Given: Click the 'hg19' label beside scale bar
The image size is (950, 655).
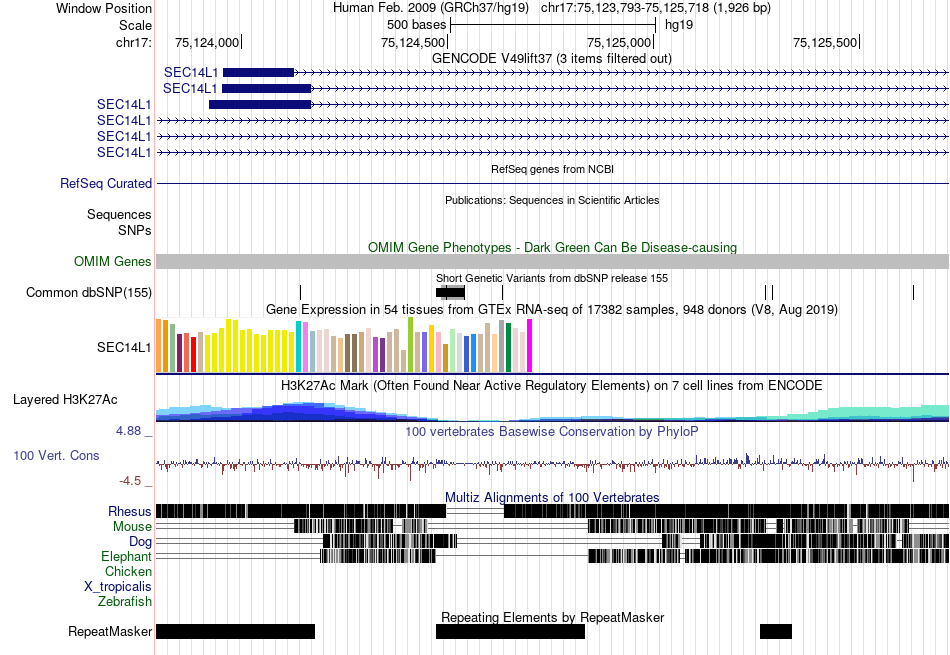Looking at the screenshot, I should pyautogui.click(x=679, y=25).
